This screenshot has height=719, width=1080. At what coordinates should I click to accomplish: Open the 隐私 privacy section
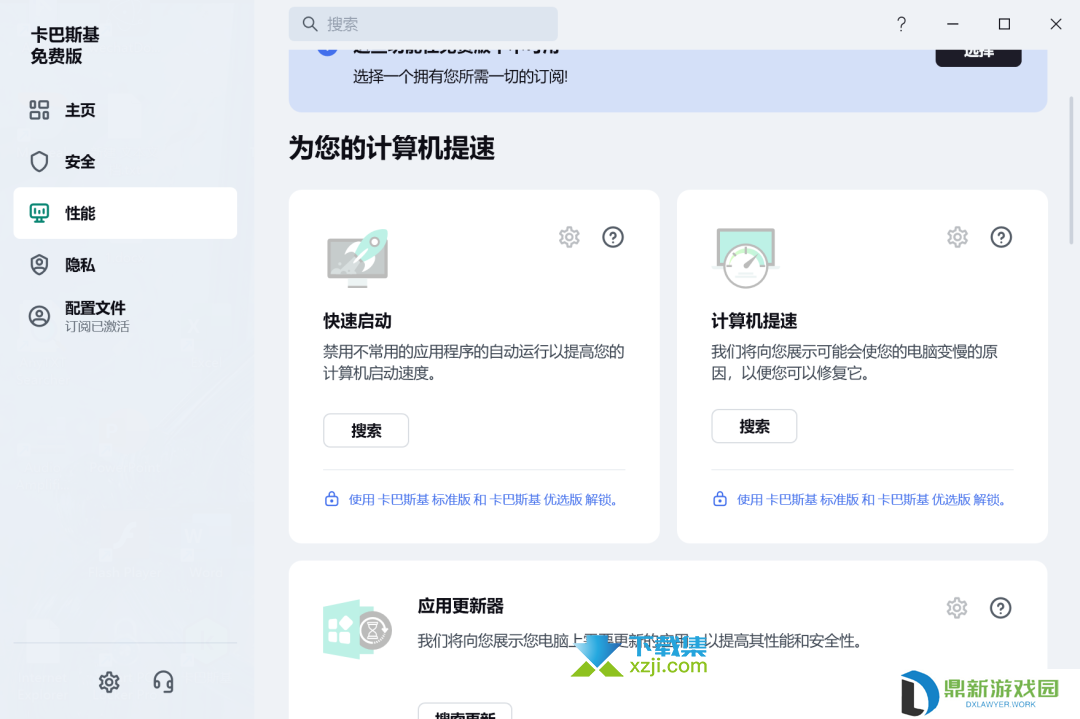[125, 265]
